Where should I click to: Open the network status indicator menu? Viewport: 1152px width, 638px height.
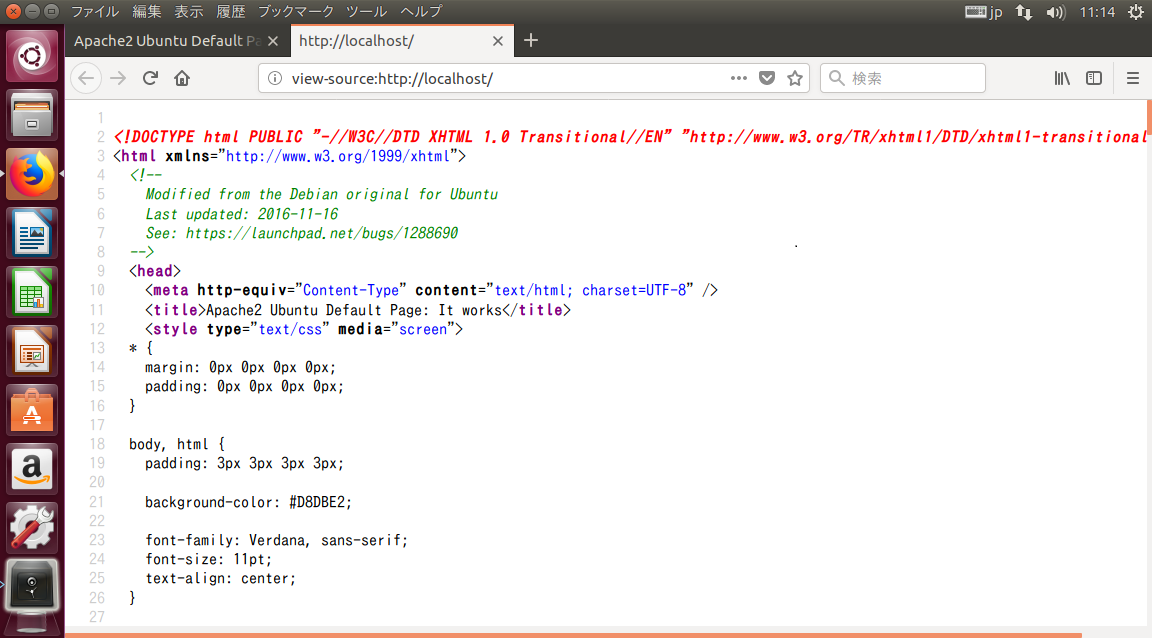[x=1022, y=11]
